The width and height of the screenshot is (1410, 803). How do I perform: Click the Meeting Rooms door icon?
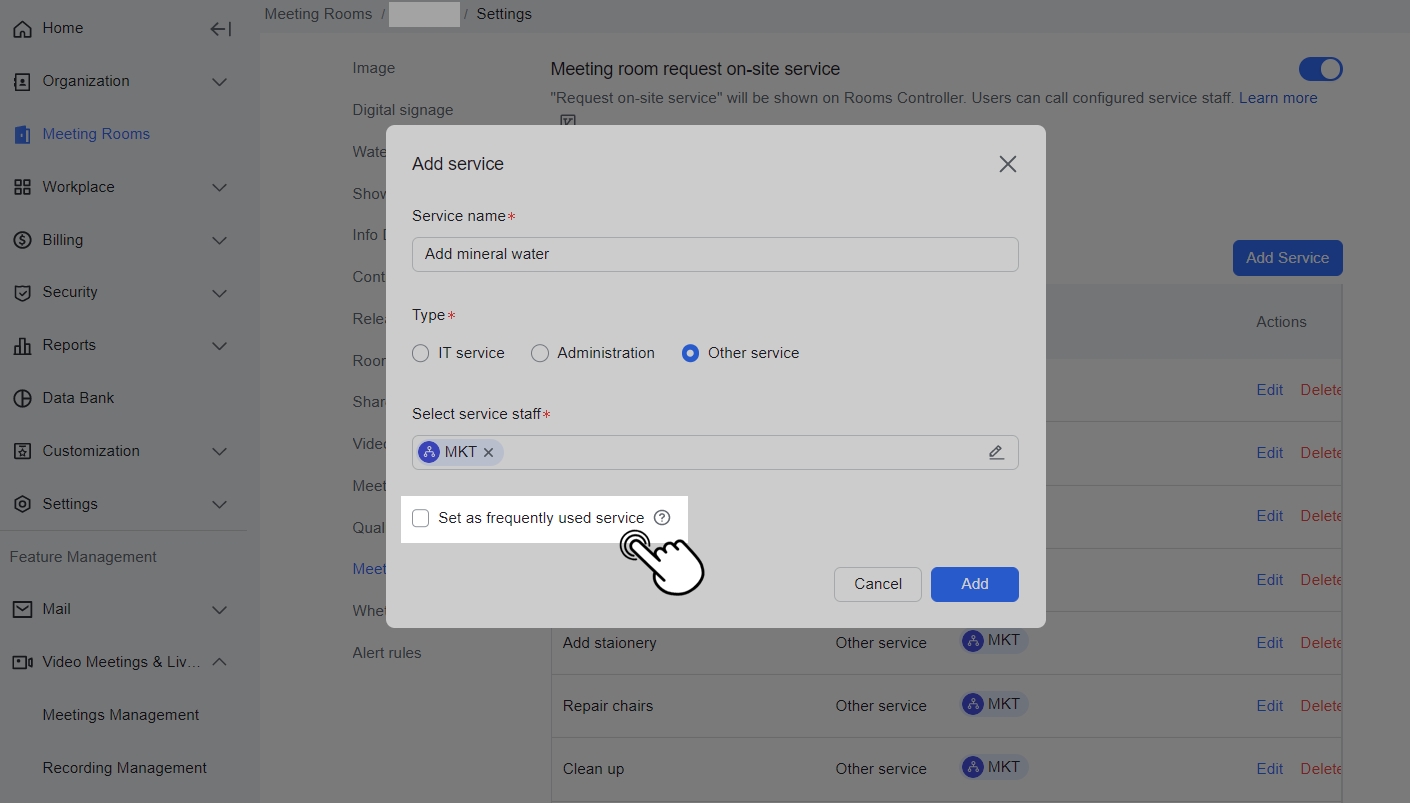pyautogui.click(x=22, y=135)
